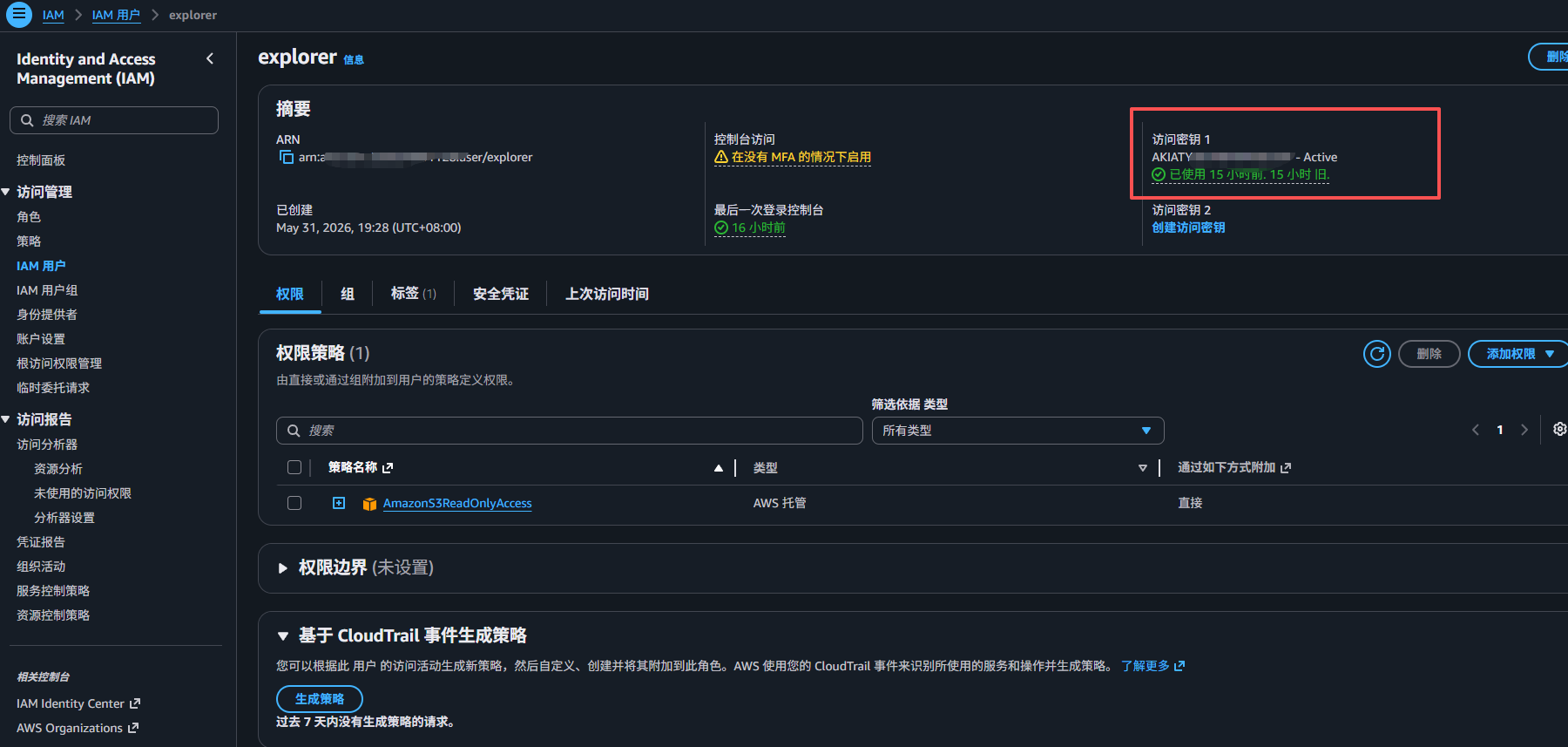Sort policies by name ascending arrow
The height and width of the screenshot is (747, 1568).
[719, 468]
